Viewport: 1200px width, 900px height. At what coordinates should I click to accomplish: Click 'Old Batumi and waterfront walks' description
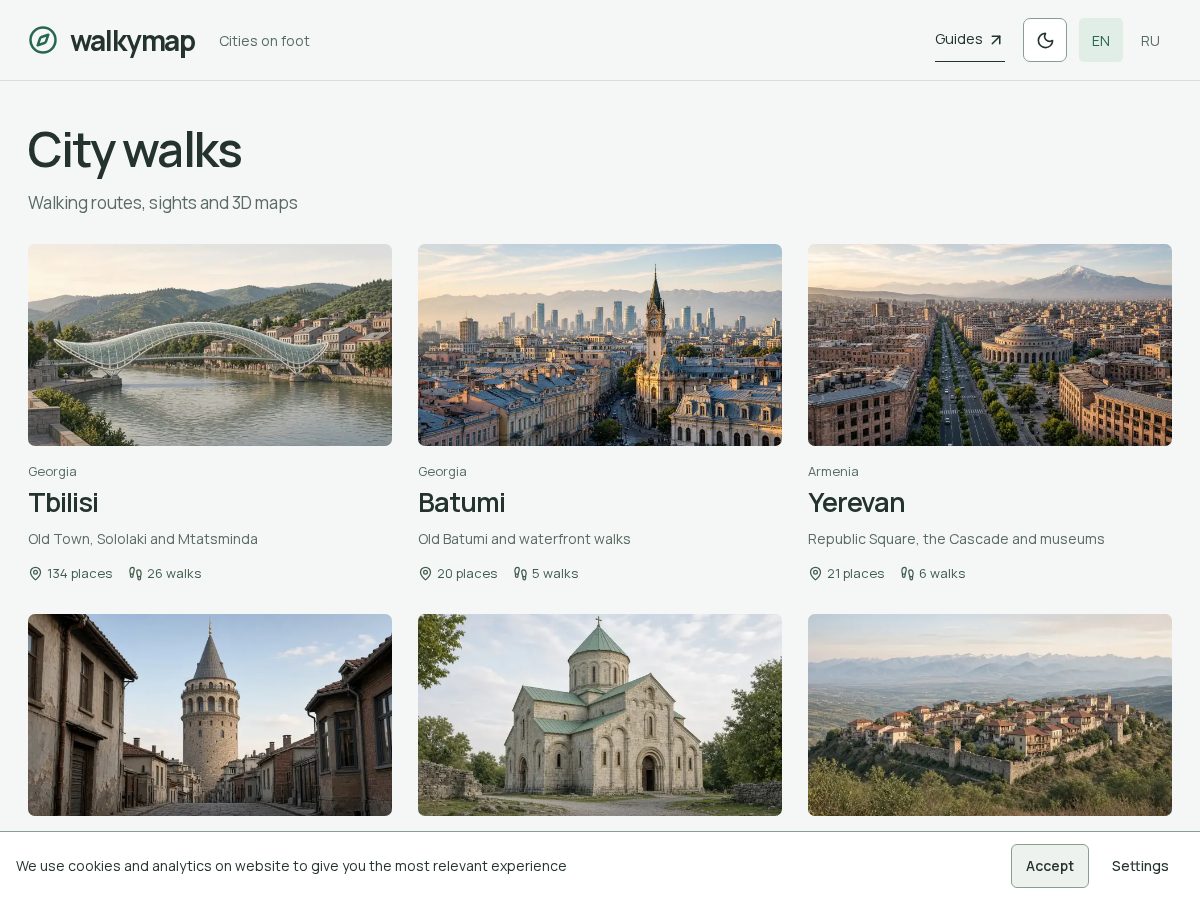(x=524, y=539)
